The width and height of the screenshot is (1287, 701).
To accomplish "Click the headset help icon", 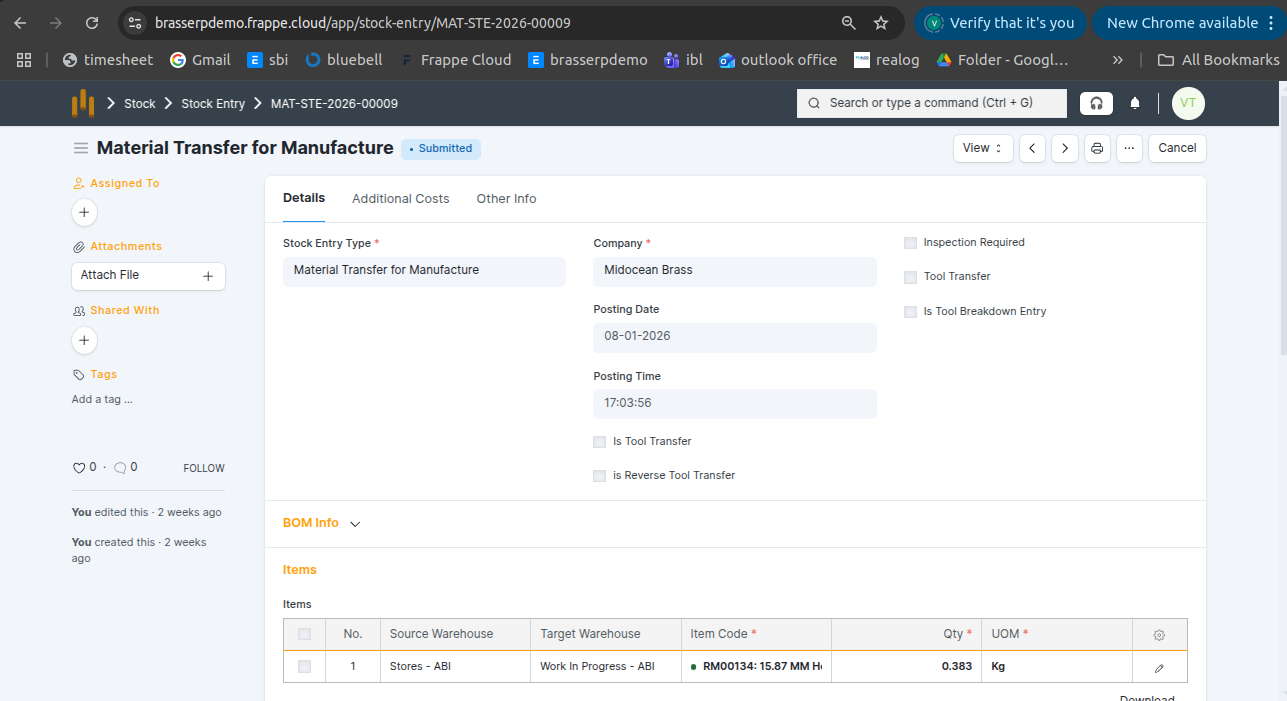I will point(1096,103).
